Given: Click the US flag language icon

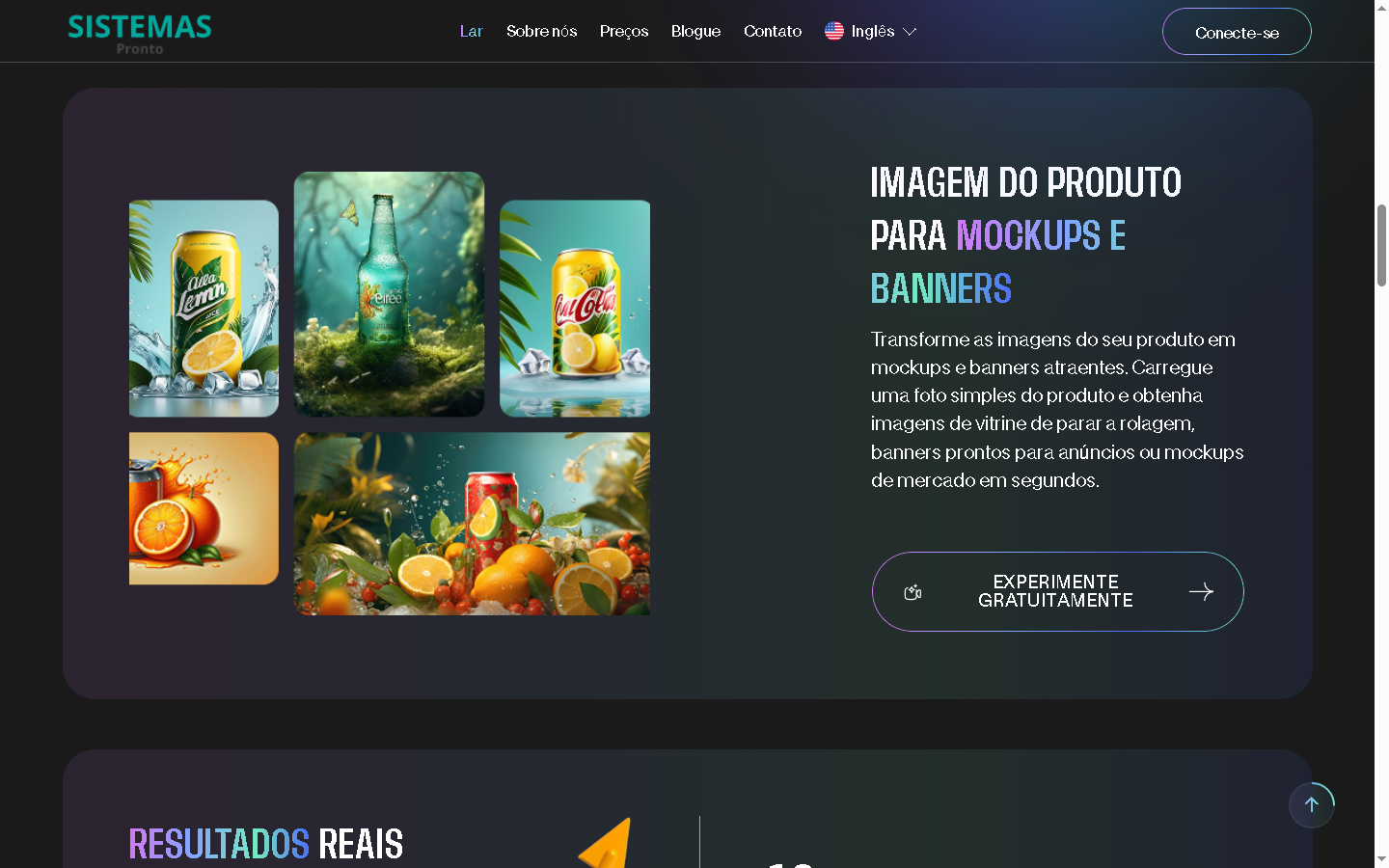Looking at the screenshot, I should [x=834, y=31].
